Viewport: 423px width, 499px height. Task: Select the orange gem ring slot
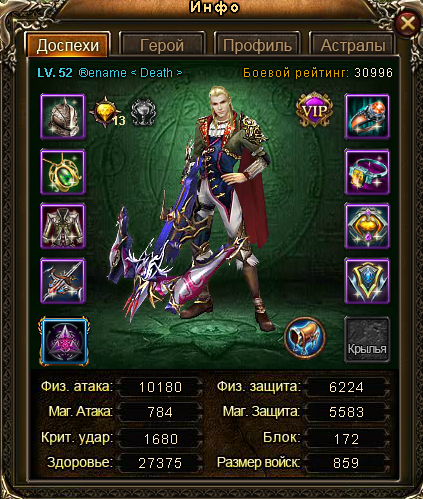pyautogui.click(x=367, y=116)
